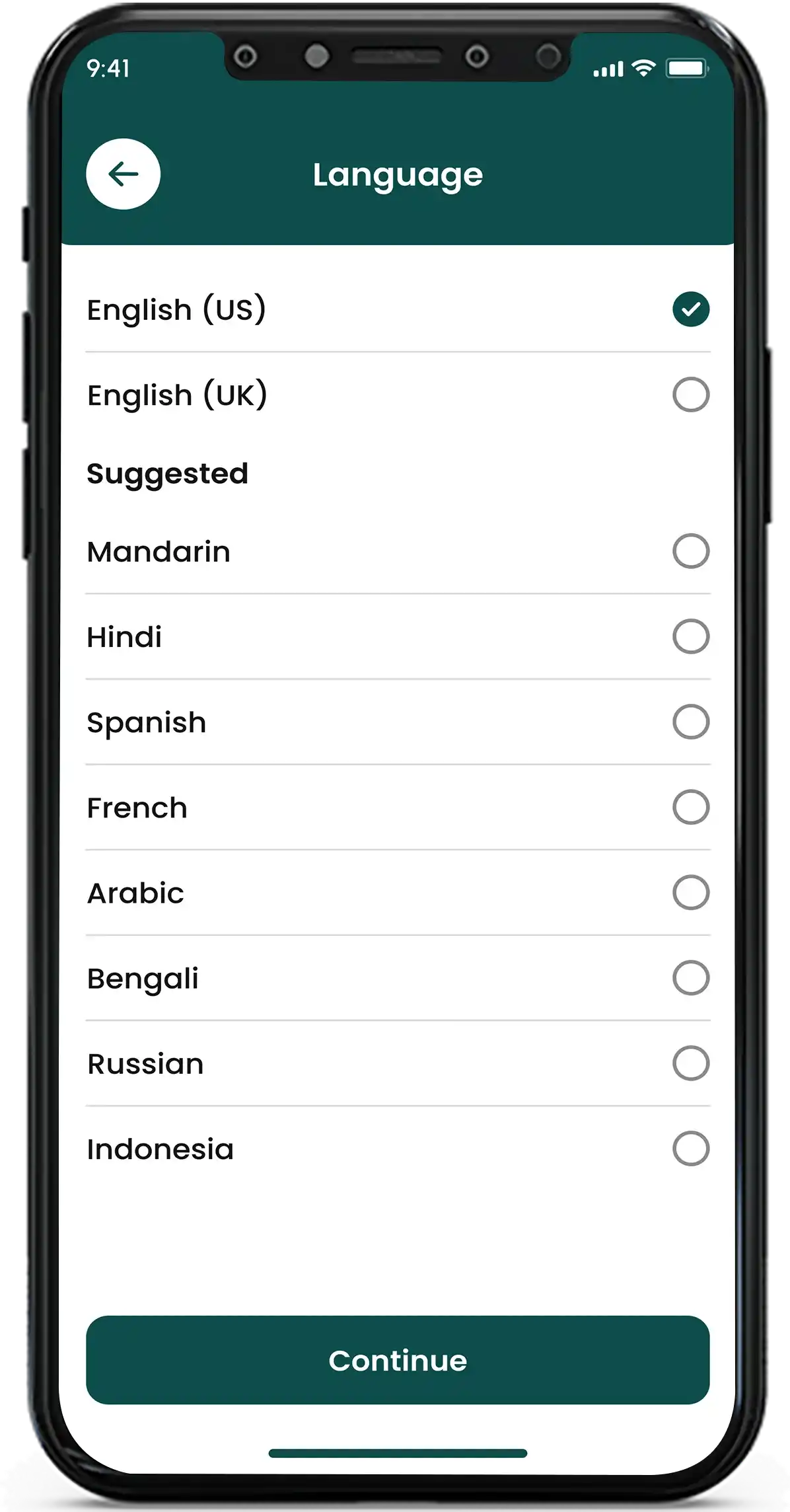Viewport: 790px width, 1512px height.
Task: Tap the Spanish language row label
Action: pyautogui.click(x=147, y=722)
